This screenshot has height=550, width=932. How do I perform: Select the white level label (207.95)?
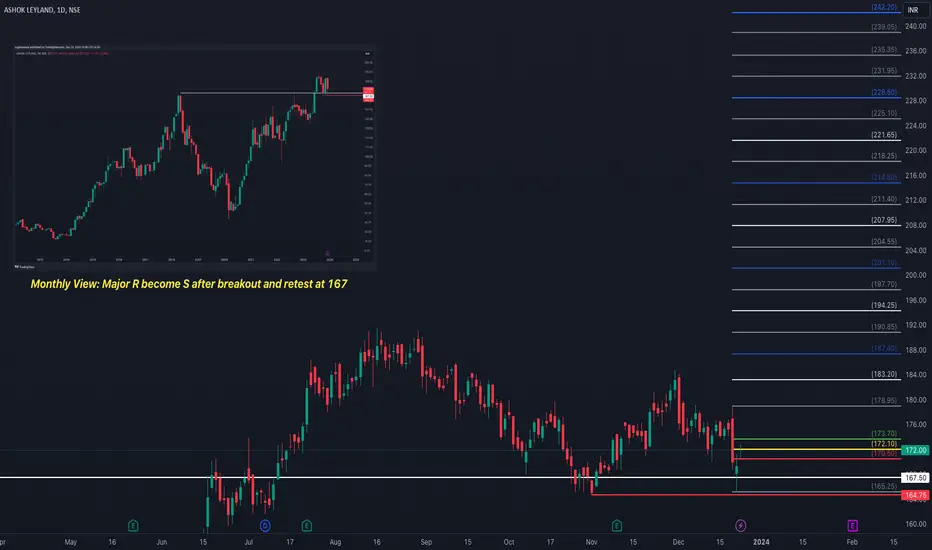tap(884, 220)
